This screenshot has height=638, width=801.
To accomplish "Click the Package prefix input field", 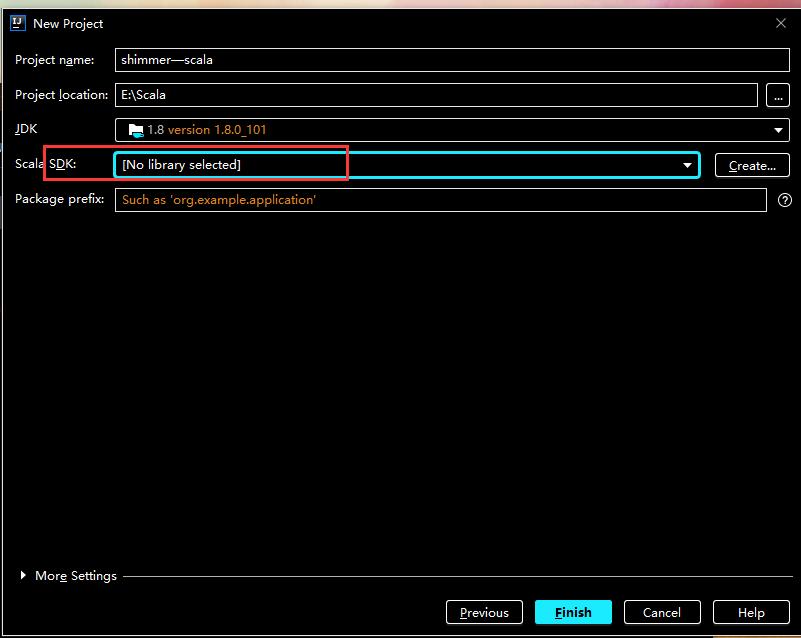I will click(441, 200).
